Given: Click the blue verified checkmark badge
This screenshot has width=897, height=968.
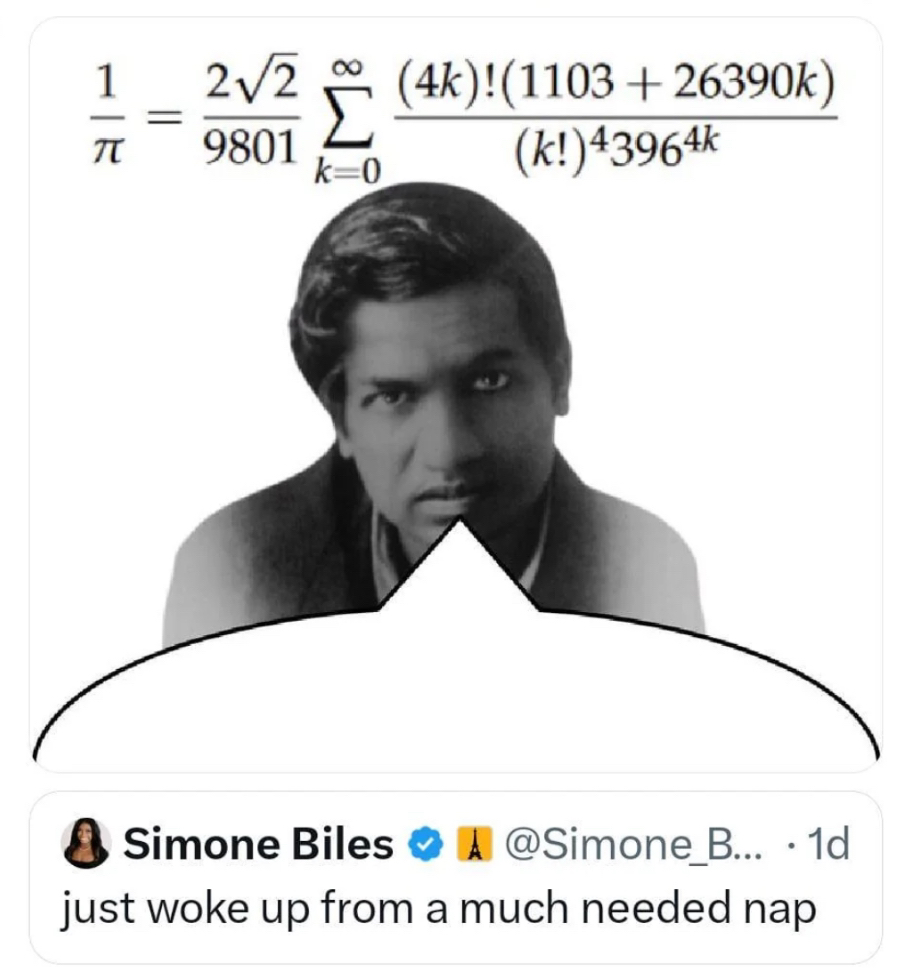Looking at the screenshot, I should [x=425, y=844].
